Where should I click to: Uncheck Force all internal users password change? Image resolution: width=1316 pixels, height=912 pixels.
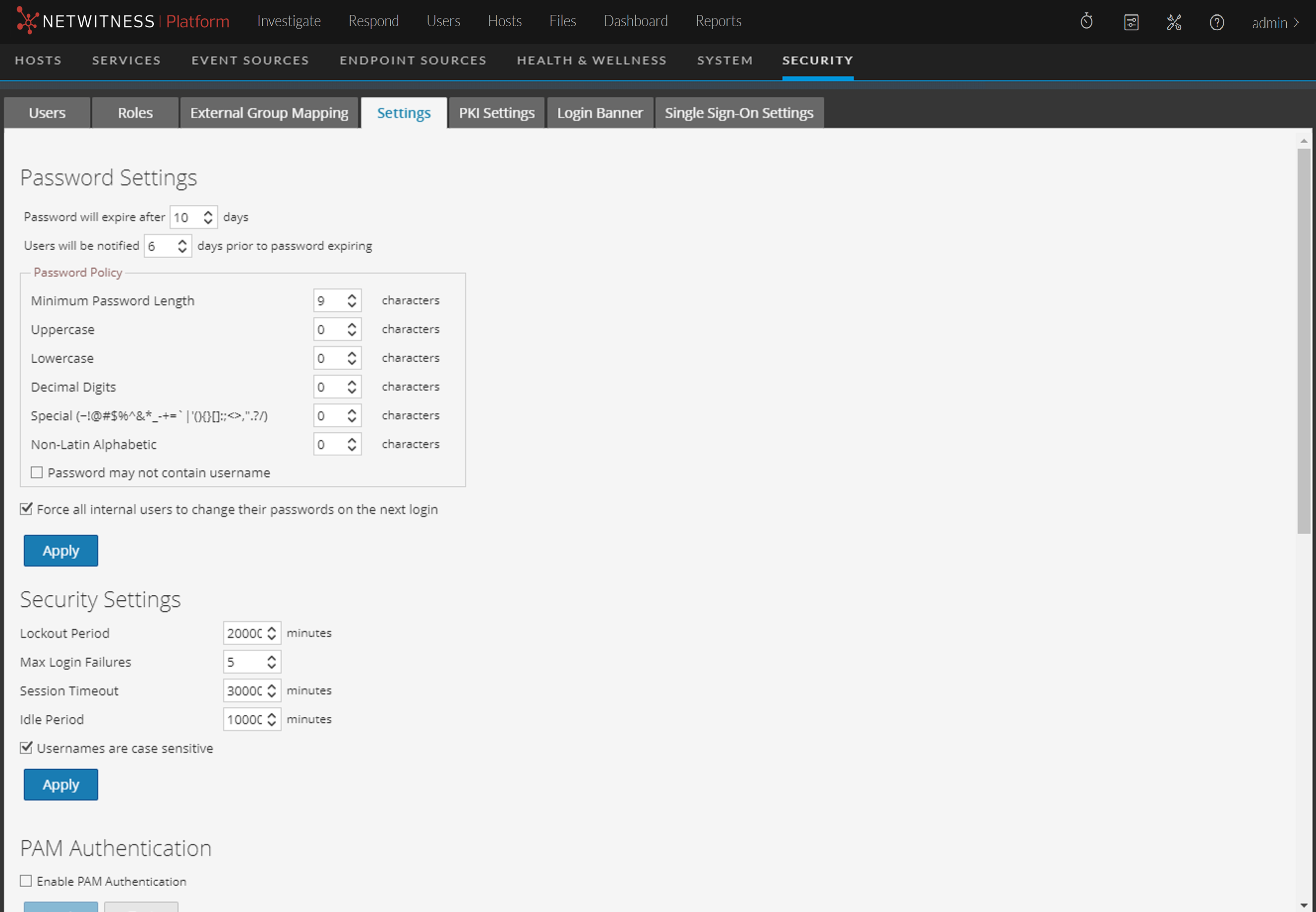[26, 509]
